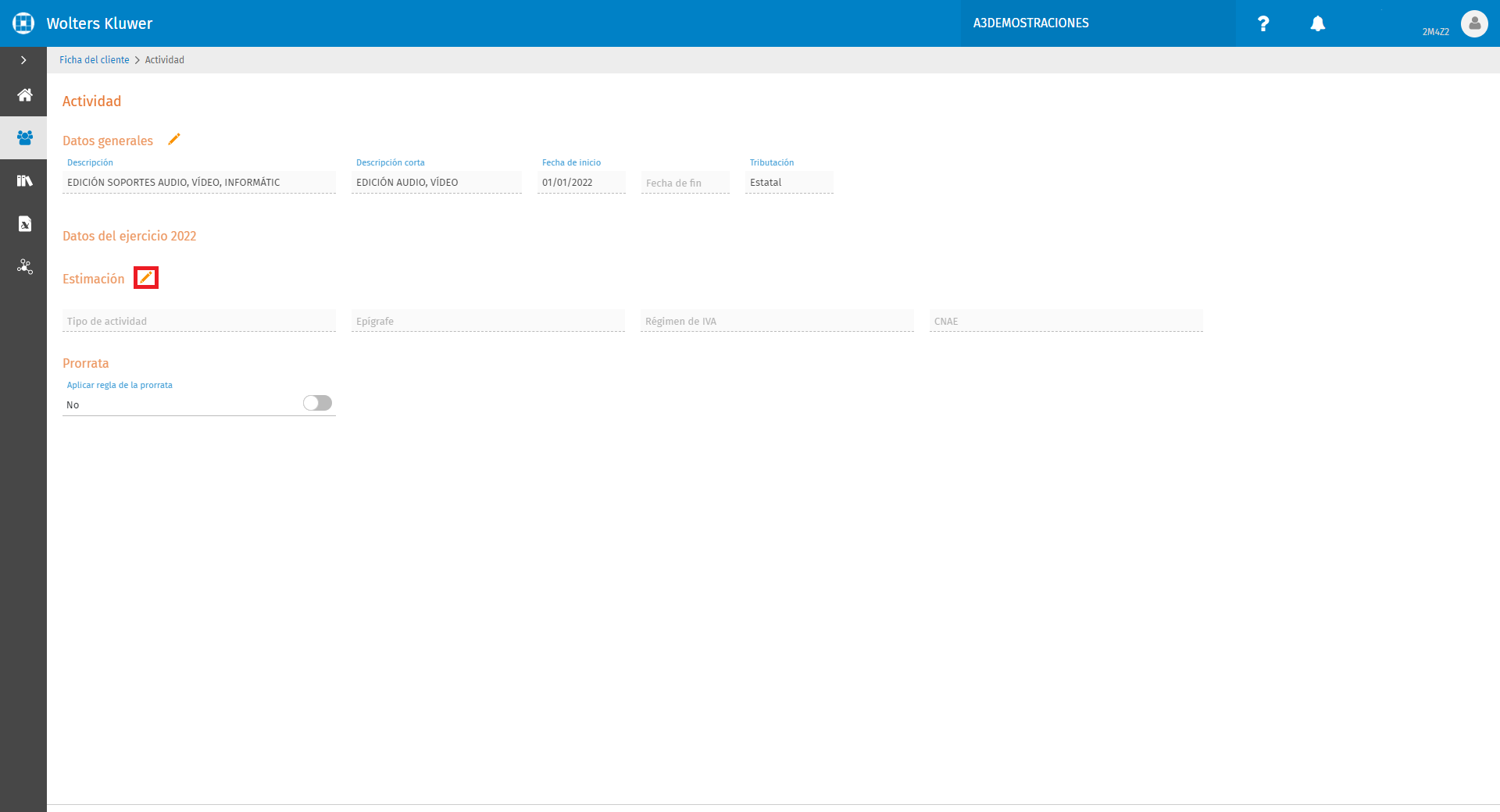This screenshot has width=1500, height=812.
Task: Open the clients group icon in sidebar
Action: point(25,138)
